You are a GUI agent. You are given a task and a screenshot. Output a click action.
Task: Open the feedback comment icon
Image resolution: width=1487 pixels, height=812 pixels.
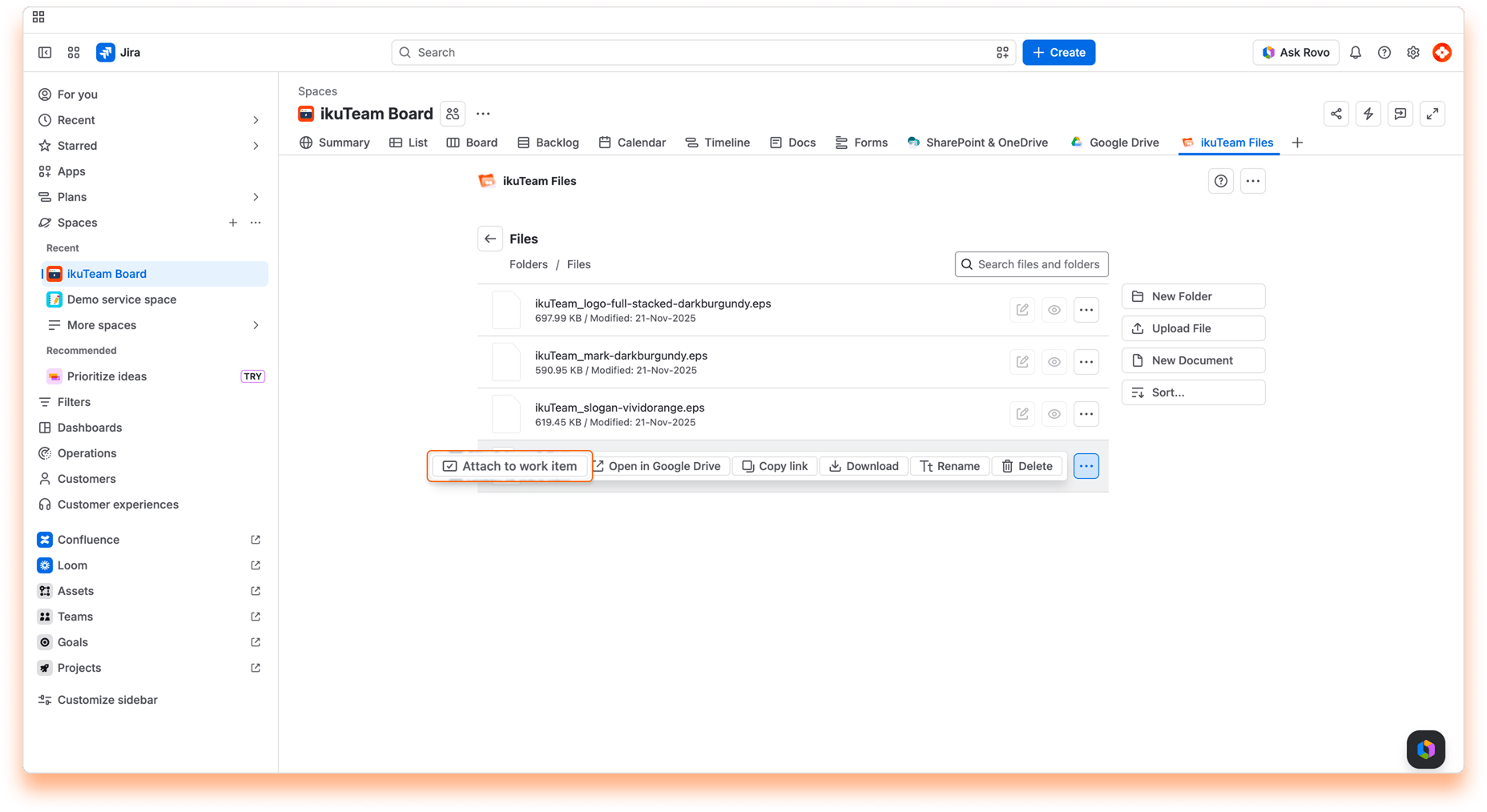(x=1400, y=114)
